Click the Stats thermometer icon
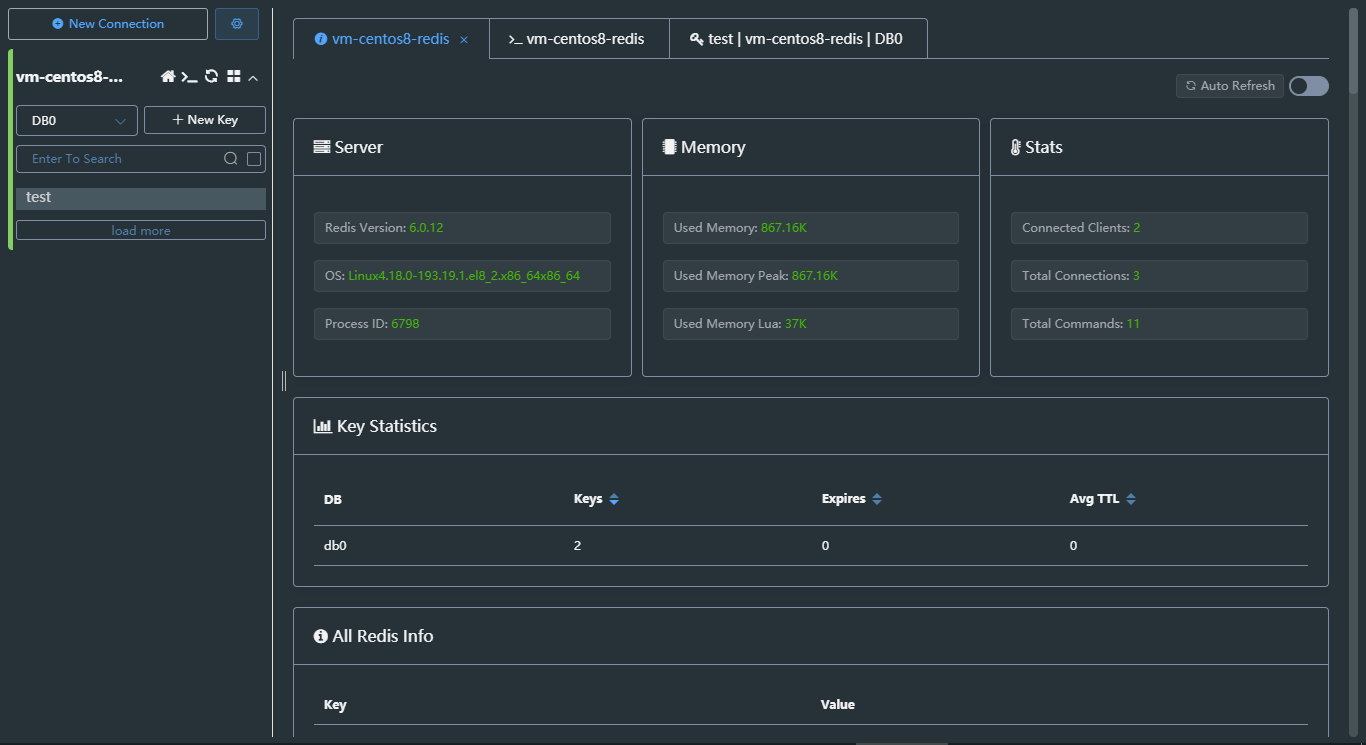This screenshot has height=745, width=1366. point(1016,147)
